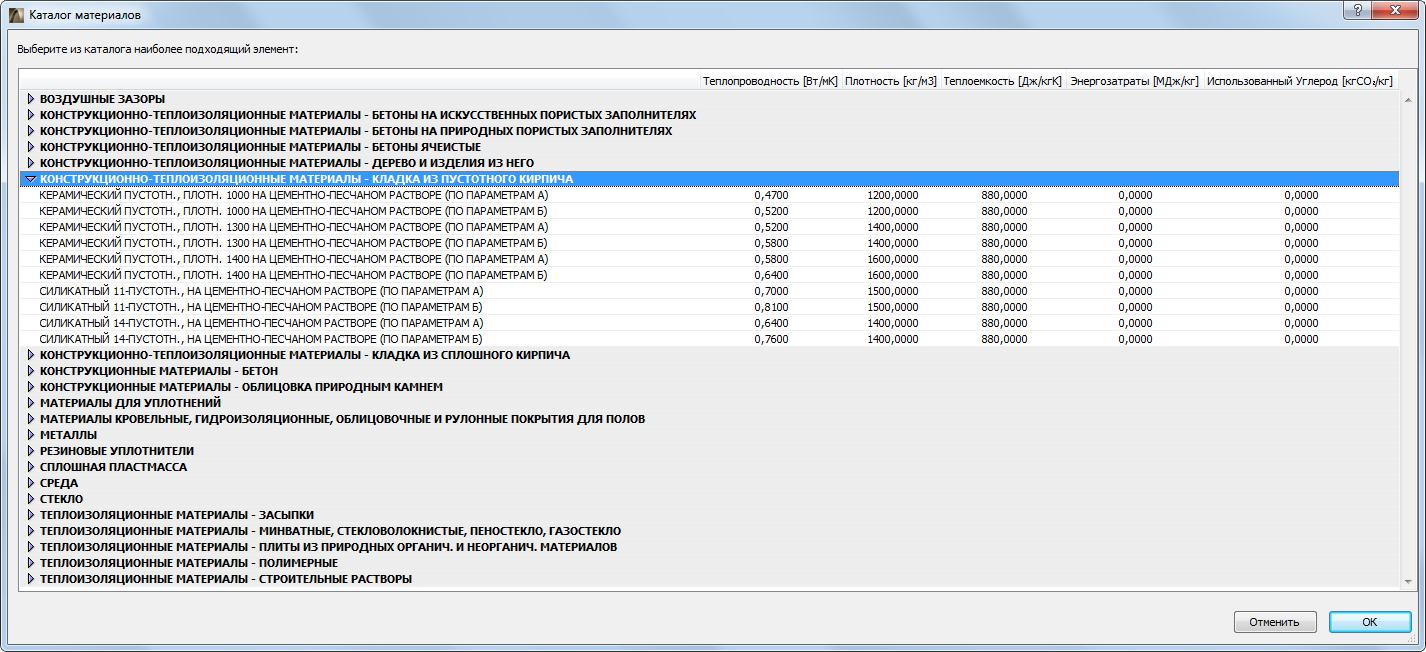The width and height of the screenshot is (1426, 652).
Task: Click thermal conductivity value 0,4700
Action: (x=771, y=195)
